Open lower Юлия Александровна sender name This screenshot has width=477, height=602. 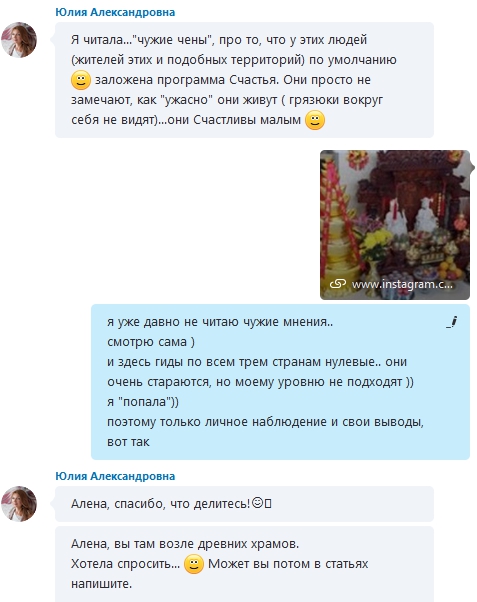coord(115,476)
